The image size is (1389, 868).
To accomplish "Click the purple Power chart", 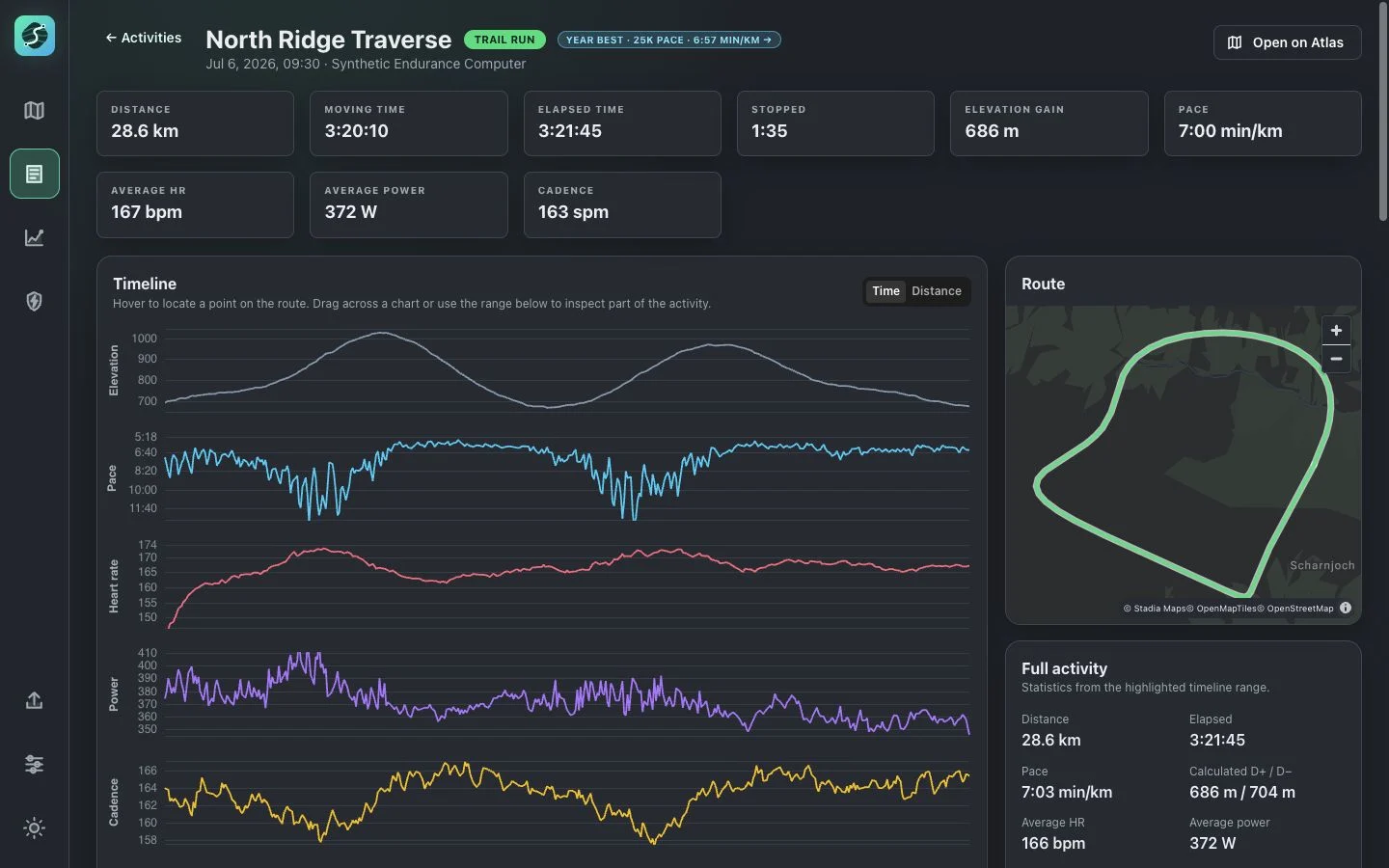I will pos(567,693).
